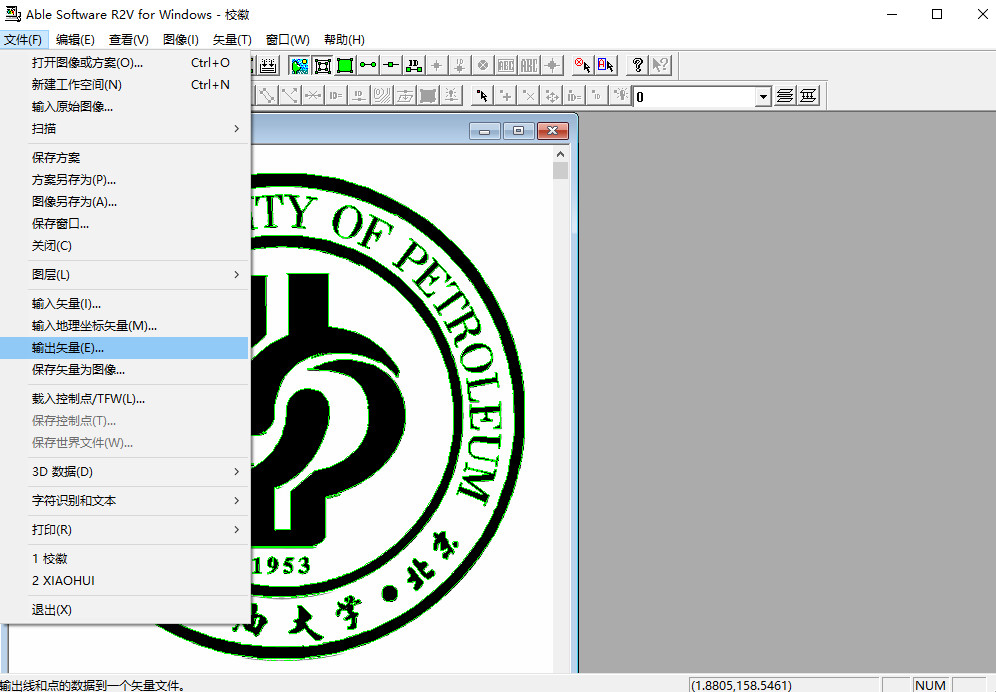
Task: Click the crosshair point icon
Action: (551, 65)
